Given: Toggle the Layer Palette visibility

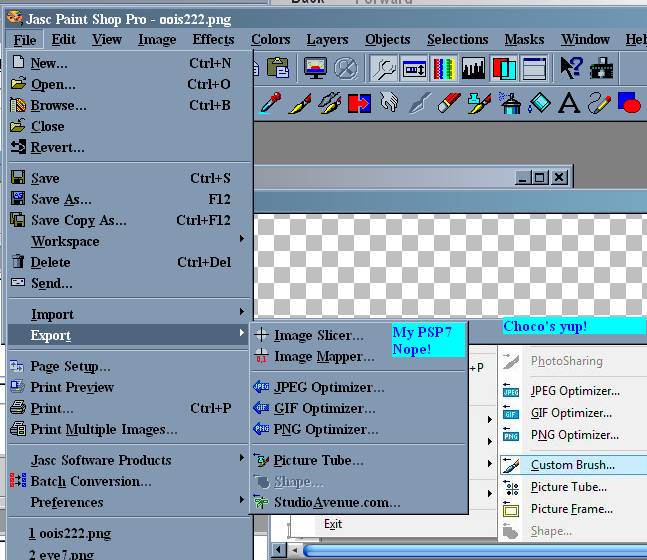Looking at the screenshot, I should pos(504,68).
